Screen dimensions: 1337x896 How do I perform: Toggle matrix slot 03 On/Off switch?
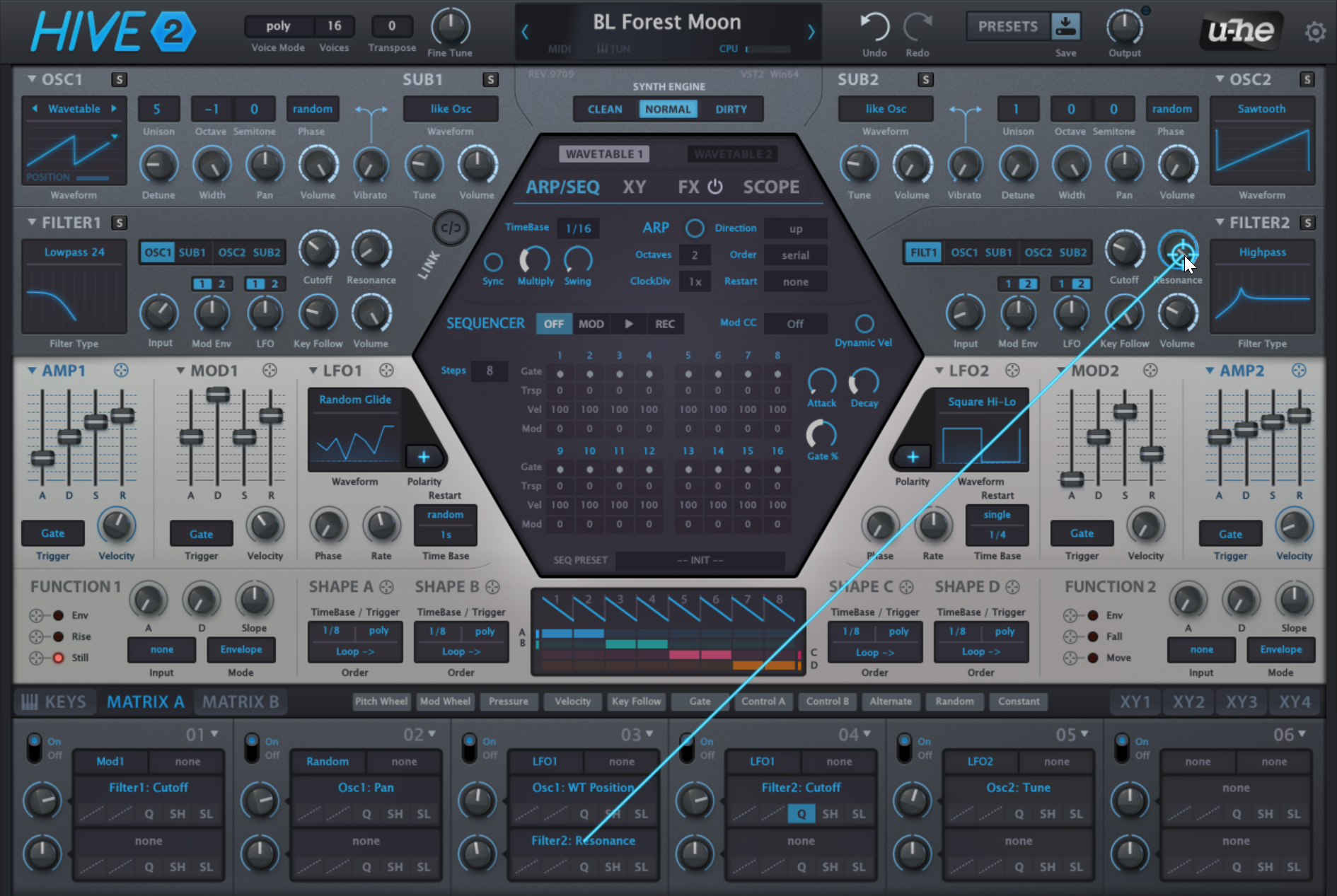[469, 748]
